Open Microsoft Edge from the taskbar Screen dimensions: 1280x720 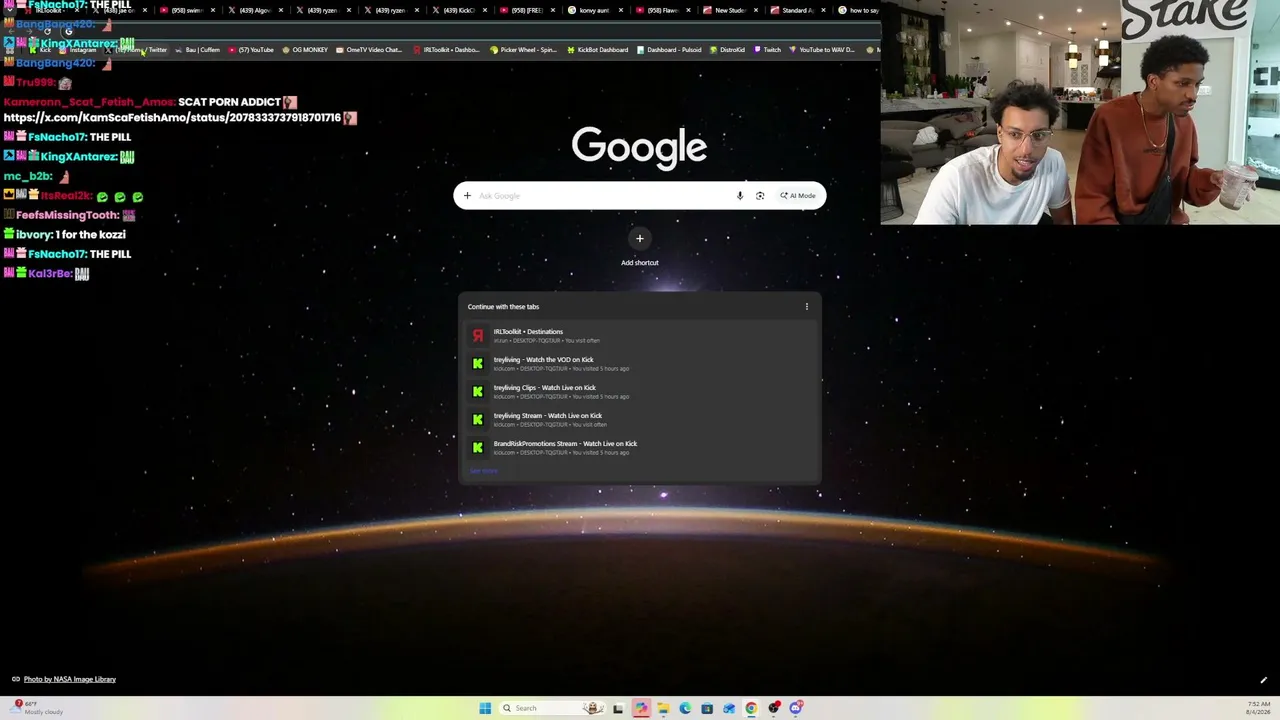(685, 708)
